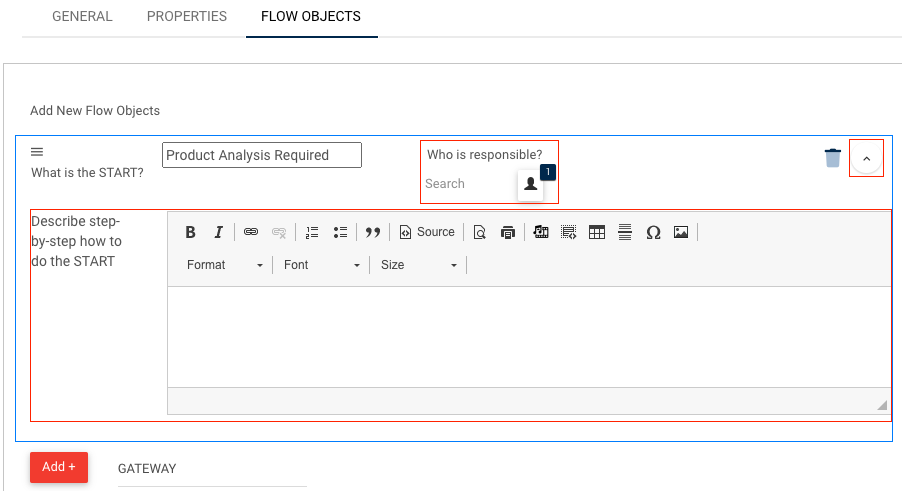
Task: Select the FLOW OBJECTS tab
Action: tap(311, 16)
